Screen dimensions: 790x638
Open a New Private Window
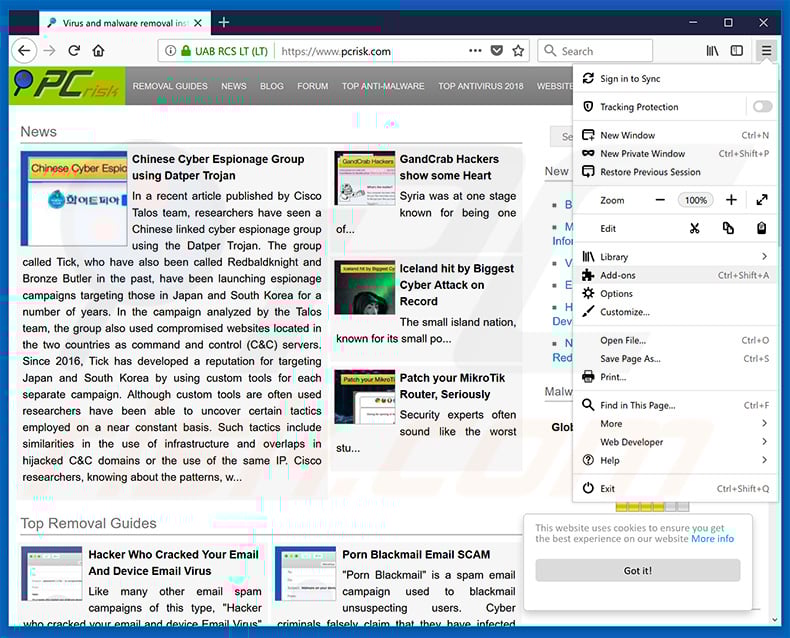point(676,153)
